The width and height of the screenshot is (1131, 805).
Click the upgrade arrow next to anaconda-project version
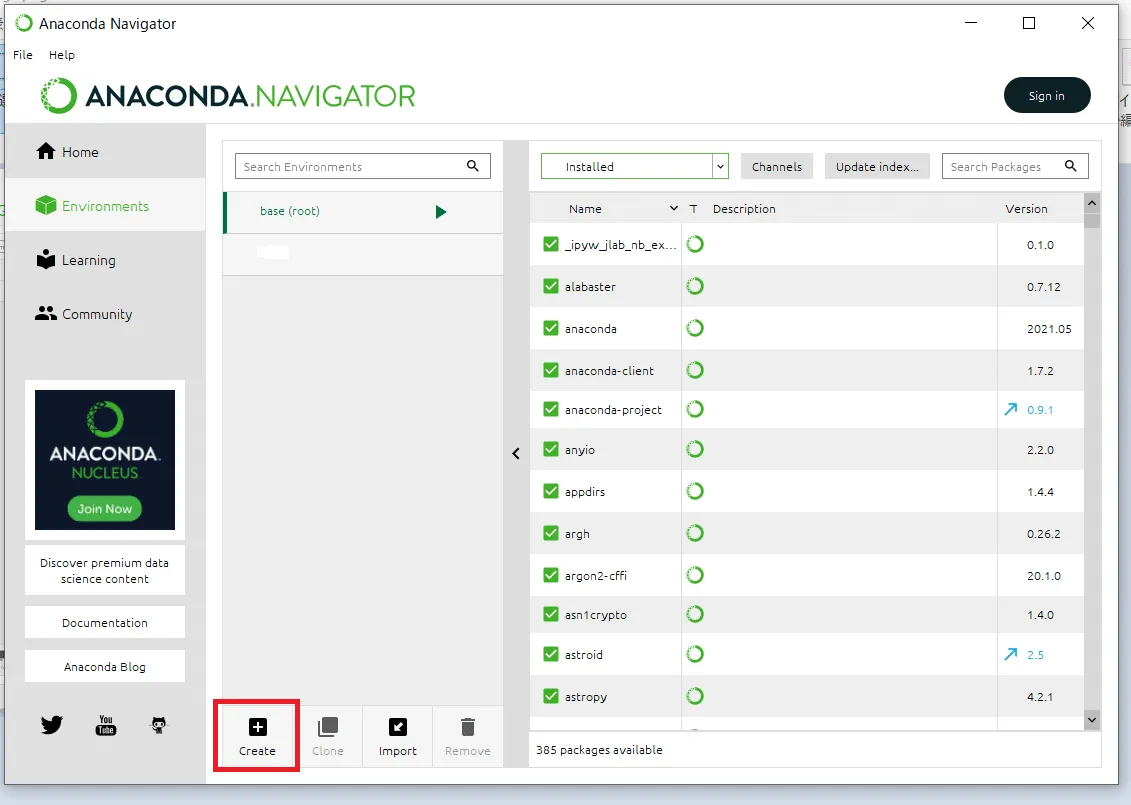[1011, 410]
